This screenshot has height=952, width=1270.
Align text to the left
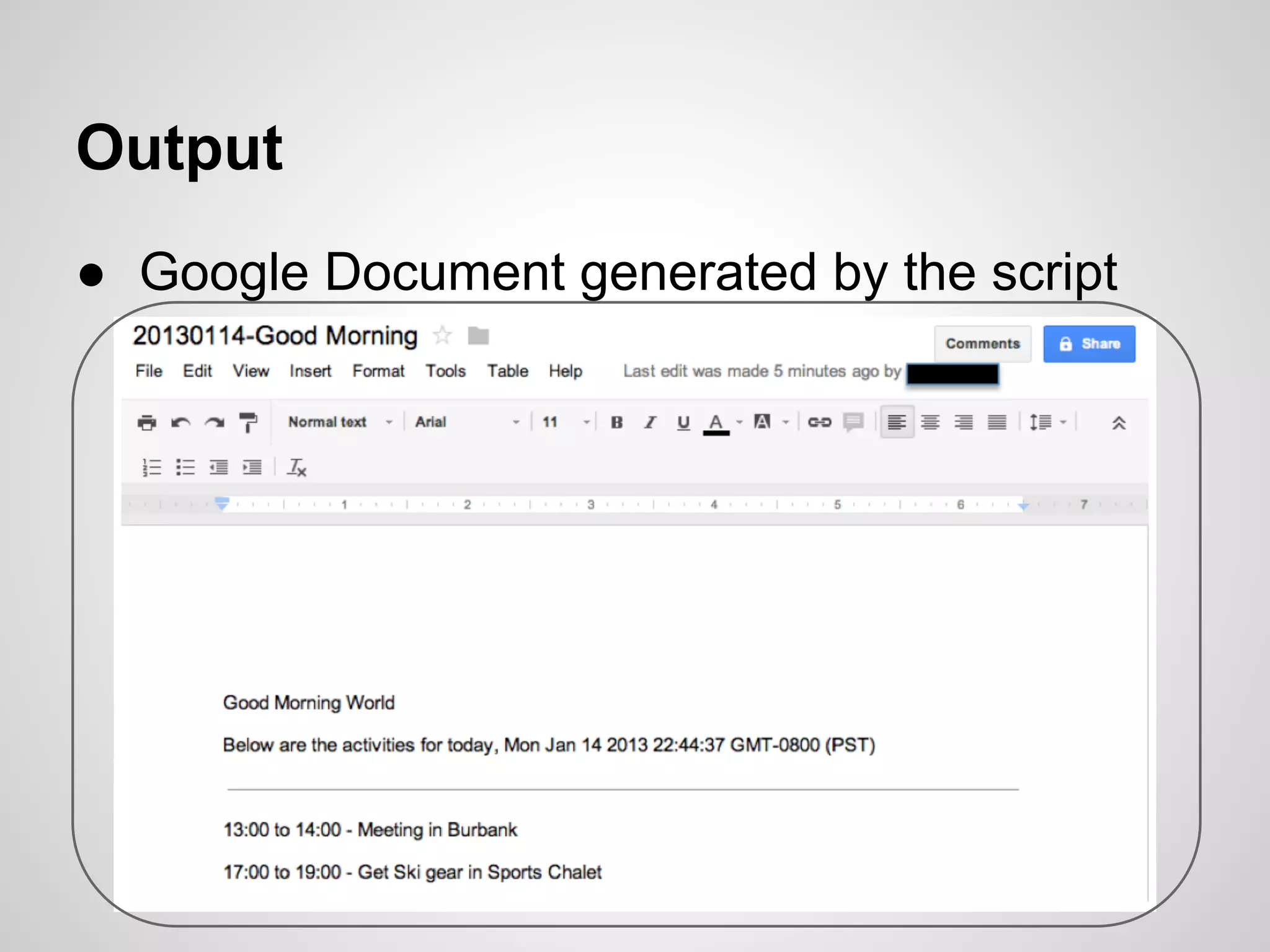point(897,422)
